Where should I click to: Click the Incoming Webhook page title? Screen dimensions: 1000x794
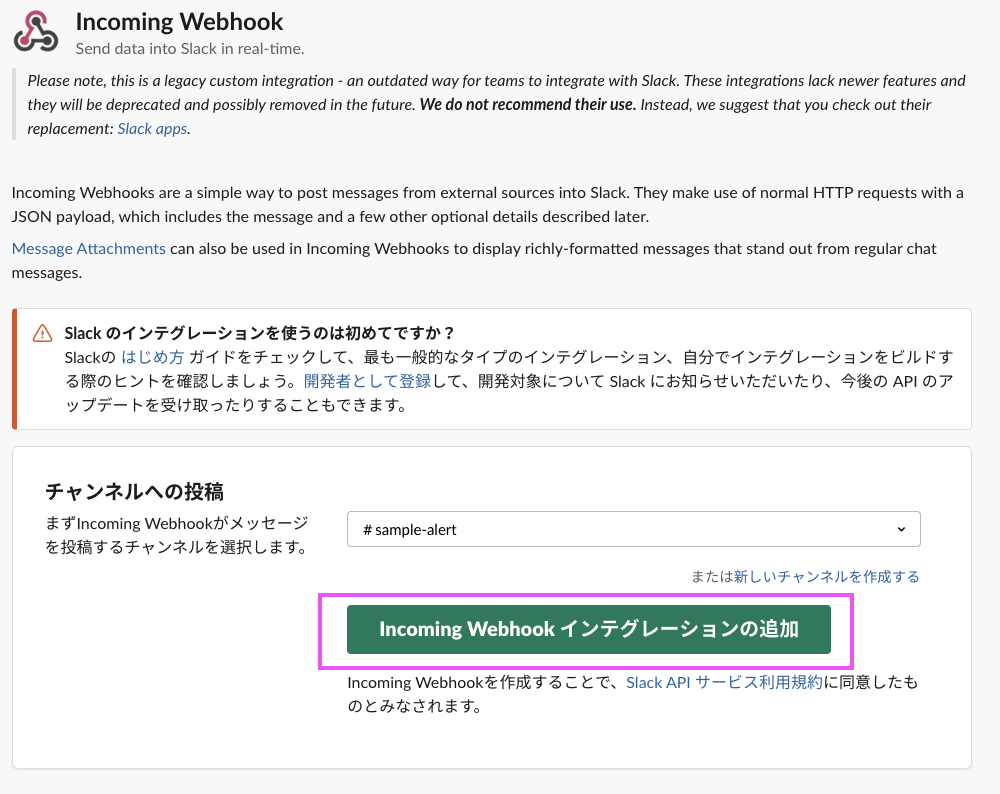click(x=179, y=22)
